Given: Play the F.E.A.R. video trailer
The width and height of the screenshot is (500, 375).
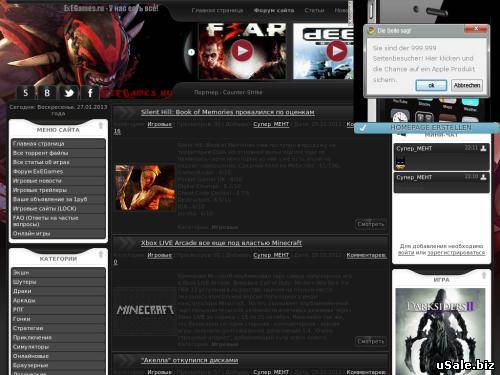Looking at the screenshot, I should (x=242, y=51).
